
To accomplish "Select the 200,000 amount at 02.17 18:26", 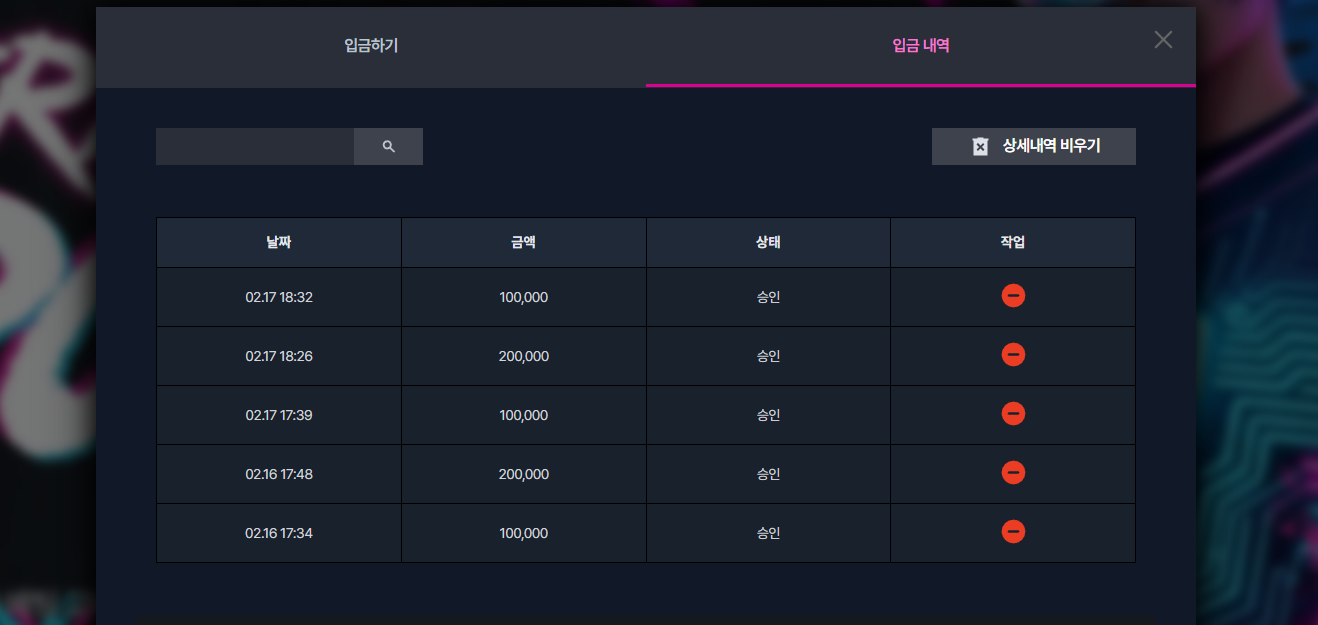I will pos(524,356).
